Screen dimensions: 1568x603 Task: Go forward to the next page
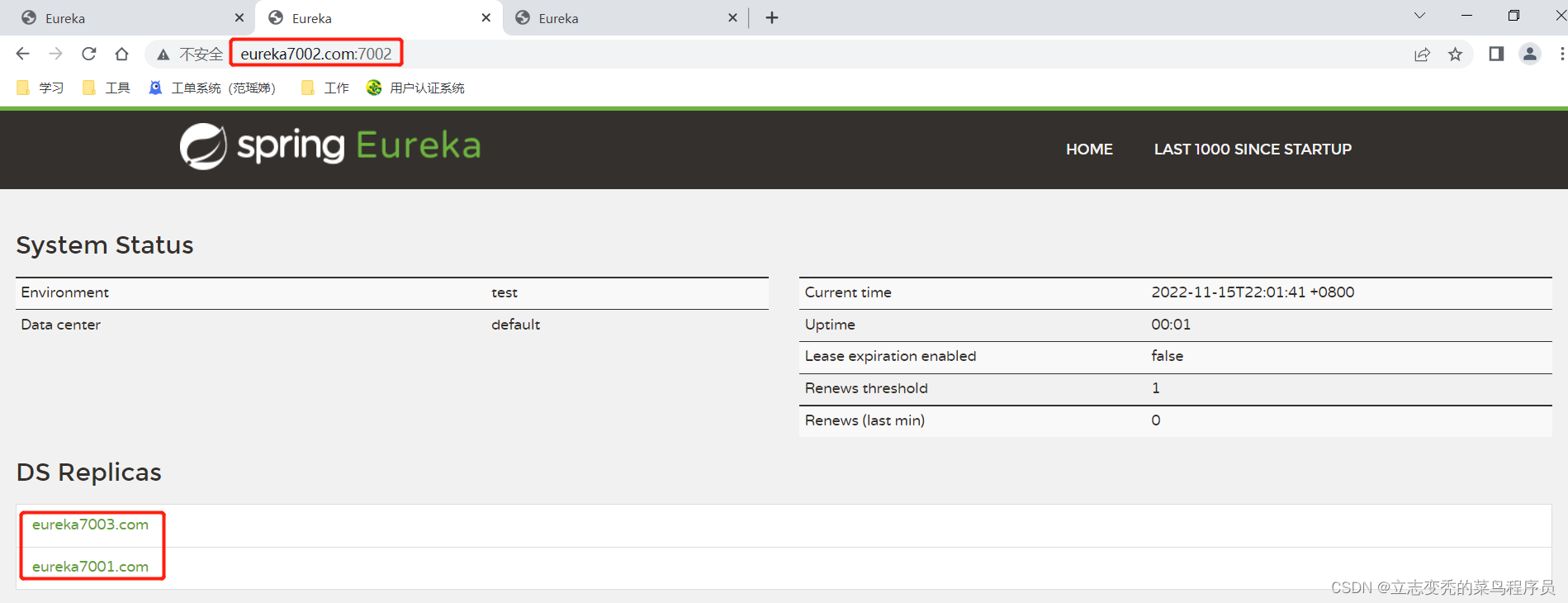(55, 54)
